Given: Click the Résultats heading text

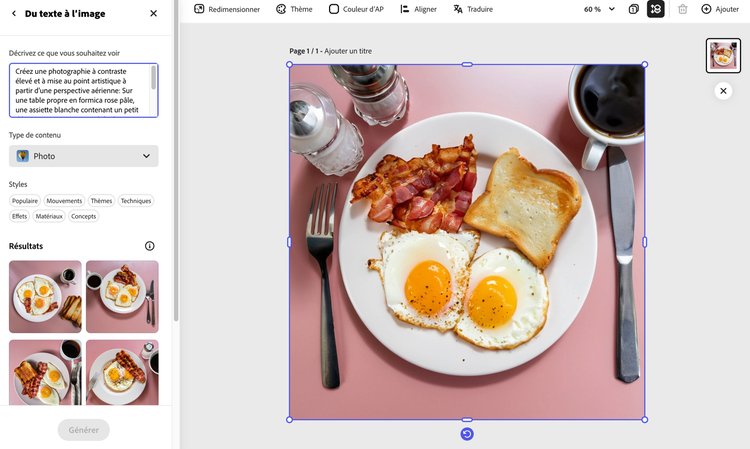Looking at the screenshot, I should [x=26, y=246].
